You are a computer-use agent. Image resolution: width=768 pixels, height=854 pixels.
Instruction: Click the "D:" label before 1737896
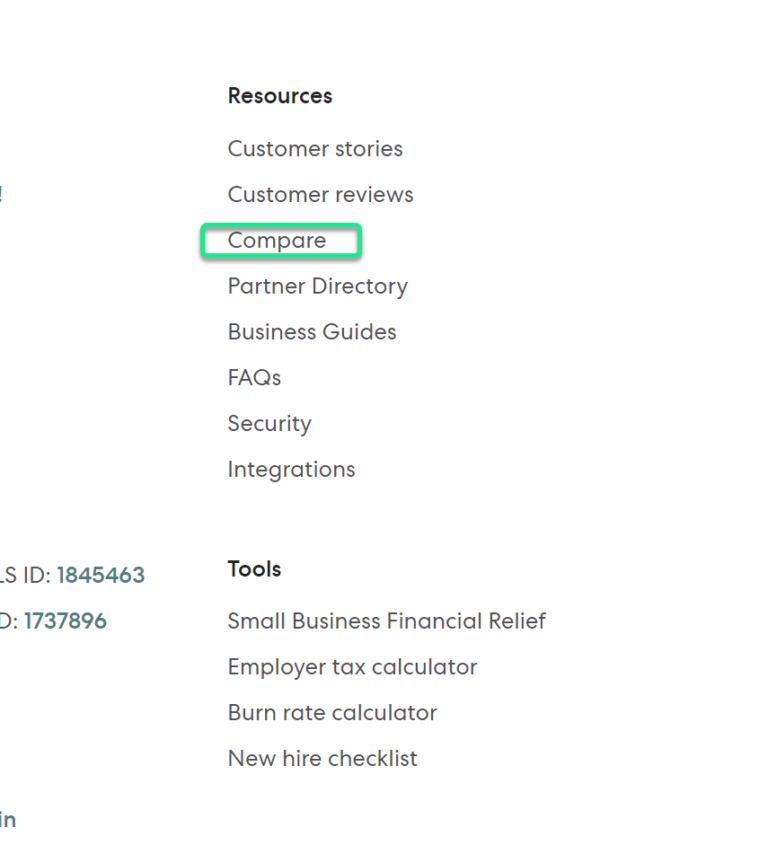tap(8, 622)
